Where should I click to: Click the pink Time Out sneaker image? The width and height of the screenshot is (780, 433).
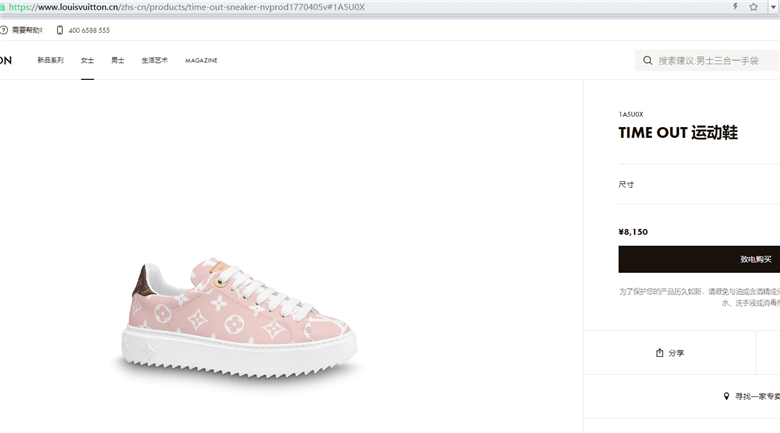(239, 320)
